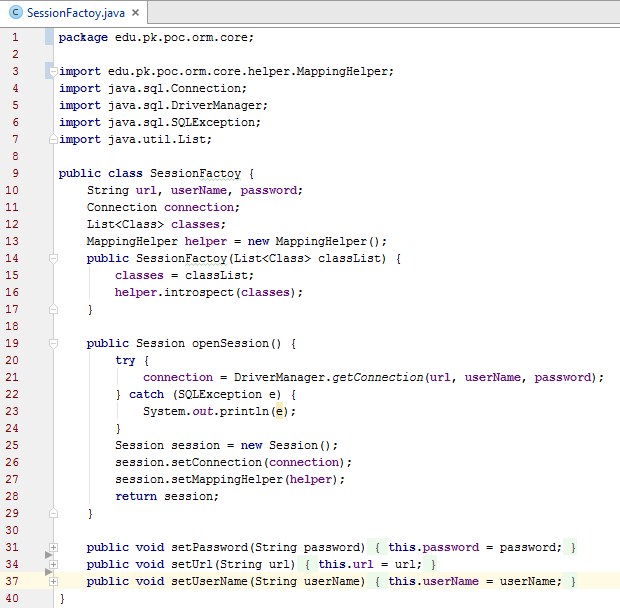
Task: Select the SessionFactoy.java editor tab
Action: pos(74,13)
